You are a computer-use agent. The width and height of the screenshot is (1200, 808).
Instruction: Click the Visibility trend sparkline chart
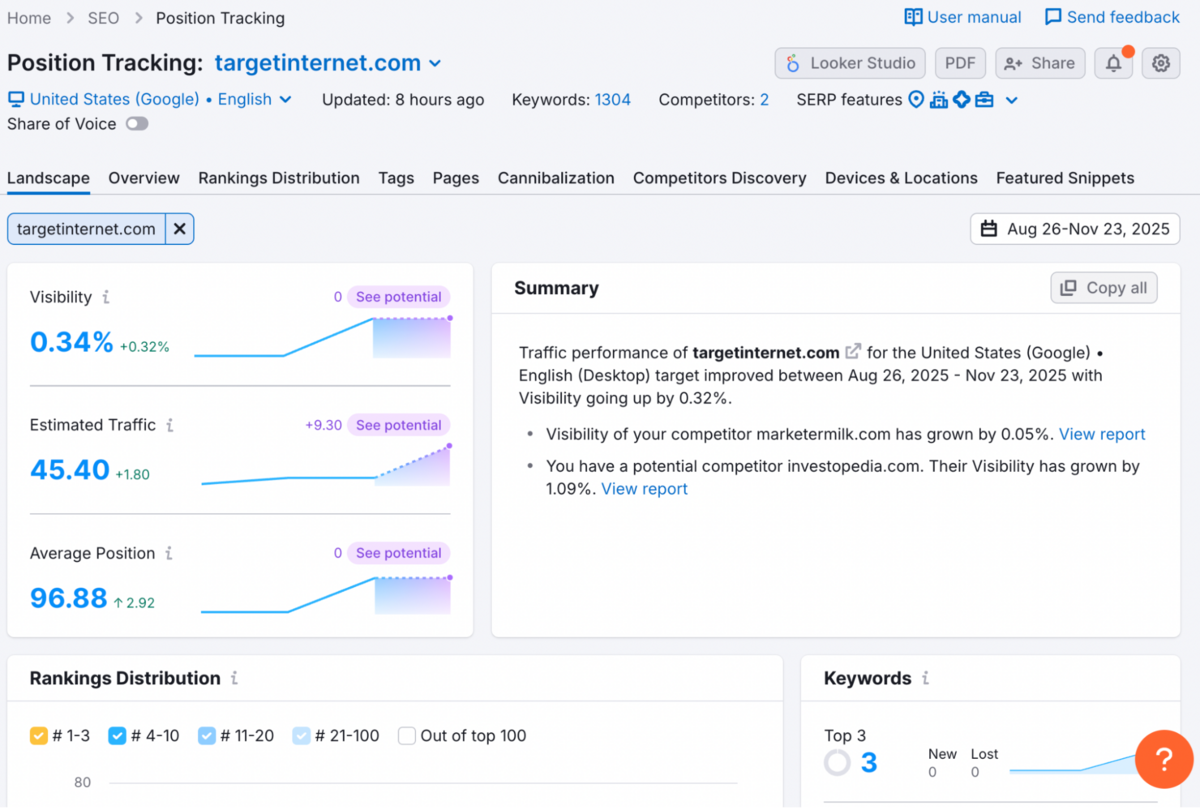tap(323, 337)
